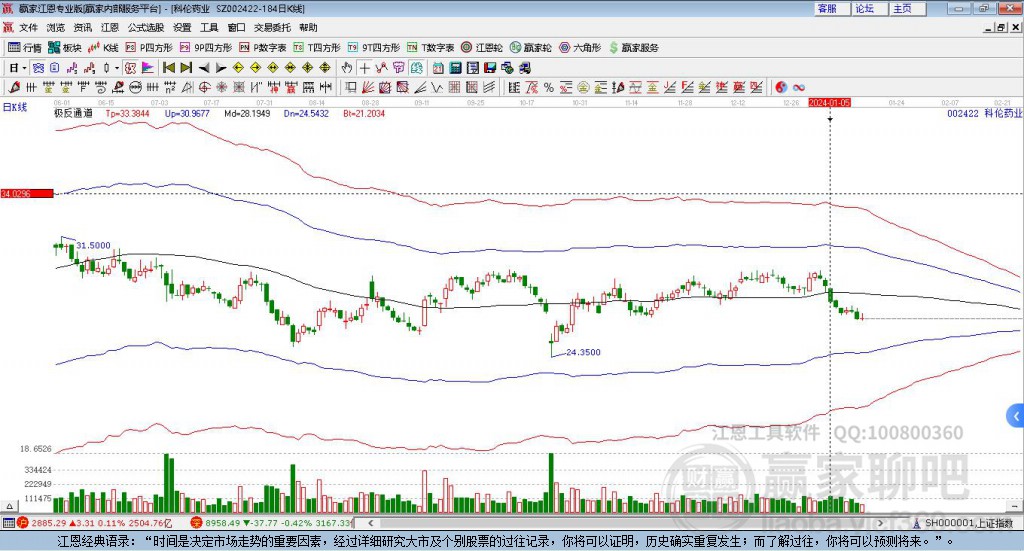Image resolution: width=1024 pixels, height=551 pixels.
Task: Open the T数字表 tool
Action: click(x=430, y=48)
